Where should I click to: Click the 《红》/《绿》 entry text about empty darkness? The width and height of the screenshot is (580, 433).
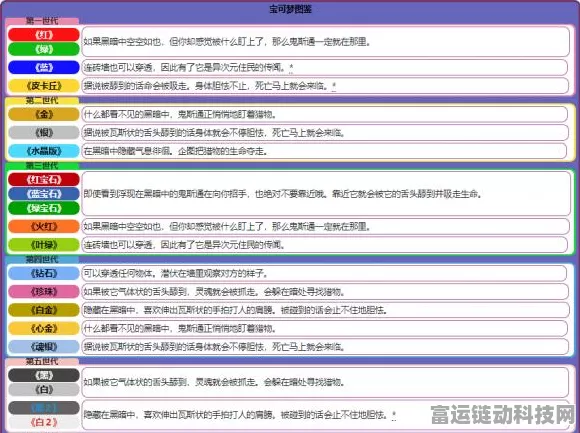coord(227,42)
